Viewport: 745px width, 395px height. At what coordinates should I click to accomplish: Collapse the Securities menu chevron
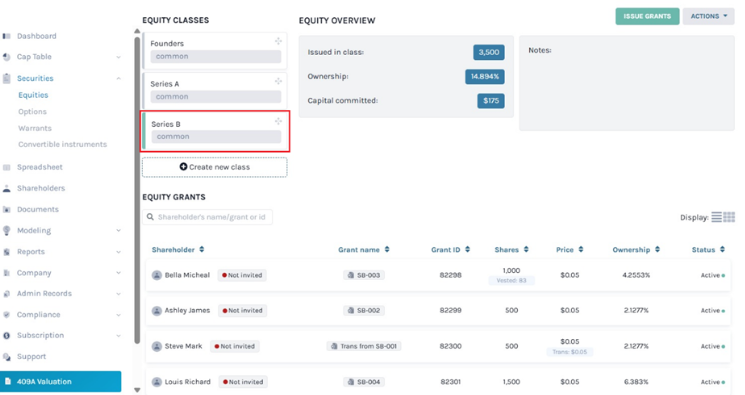coord(118,78)
